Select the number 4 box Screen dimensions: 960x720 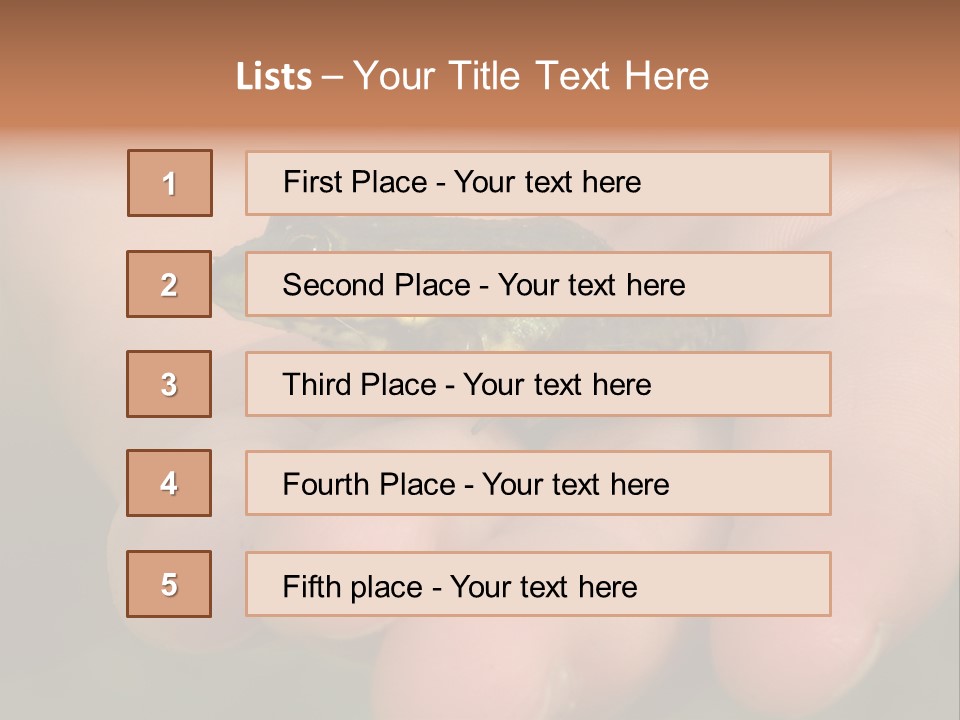click(x=169, y=483)
